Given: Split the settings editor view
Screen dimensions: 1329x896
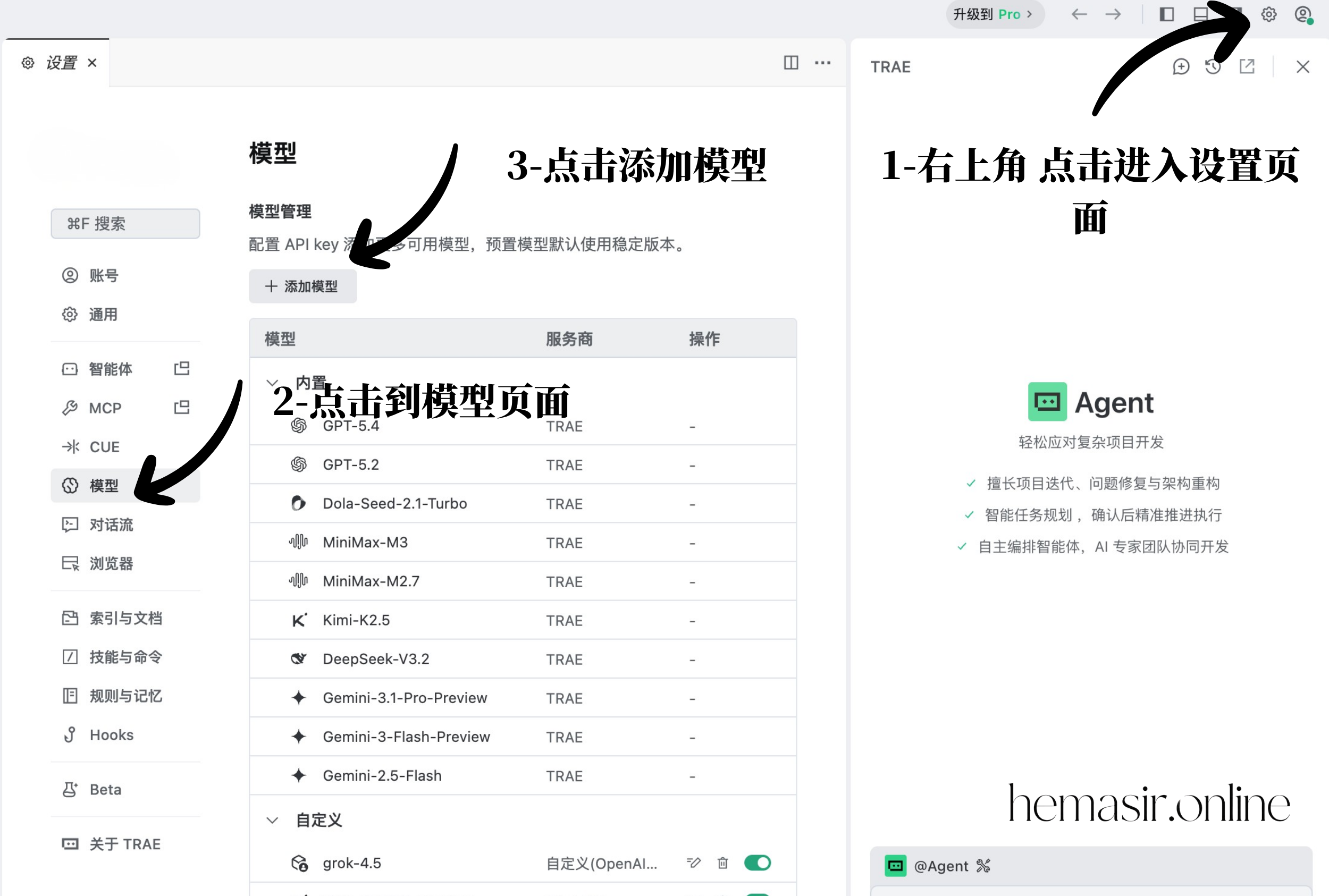Looking at the screenshot, I should pyautogui.click(x=790, y=62).
